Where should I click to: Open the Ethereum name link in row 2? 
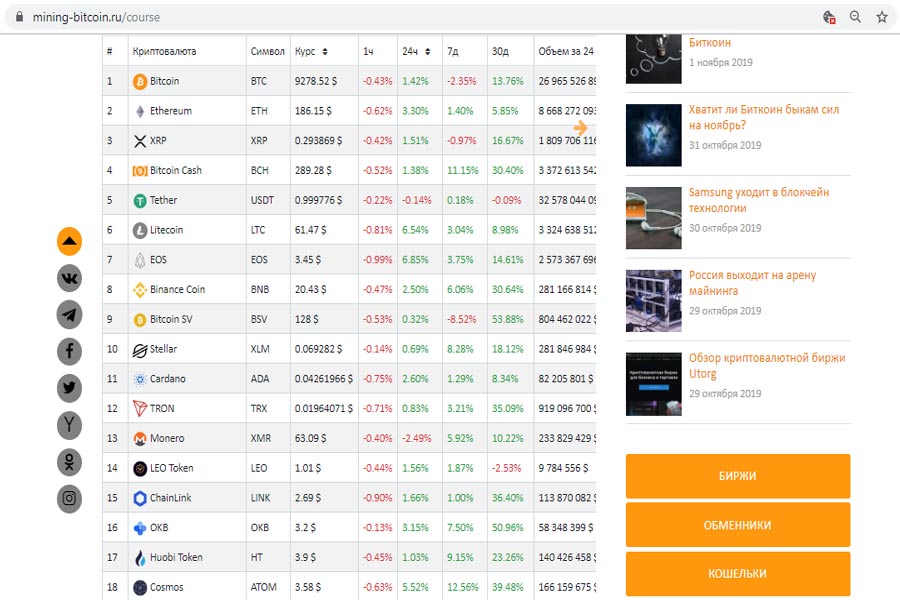click(x=170, y=111)
